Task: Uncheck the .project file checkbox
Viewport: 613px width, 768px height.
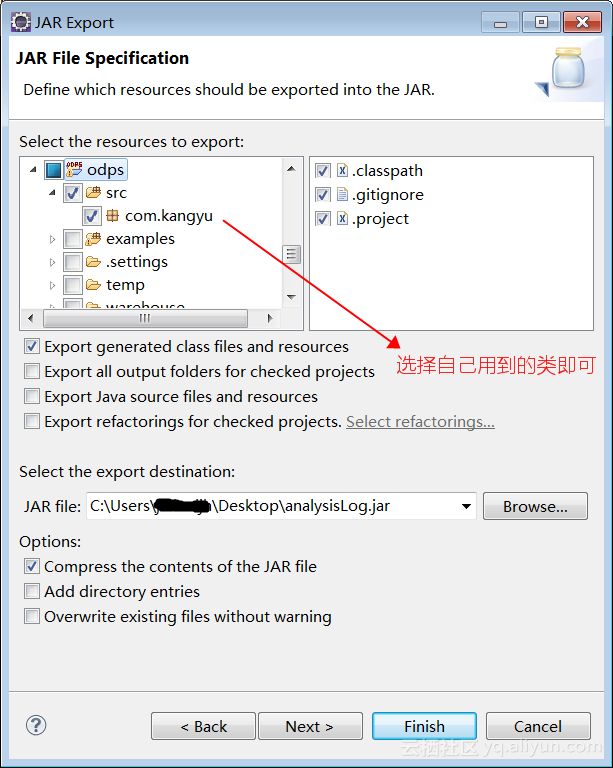Action: coord(322,218)
